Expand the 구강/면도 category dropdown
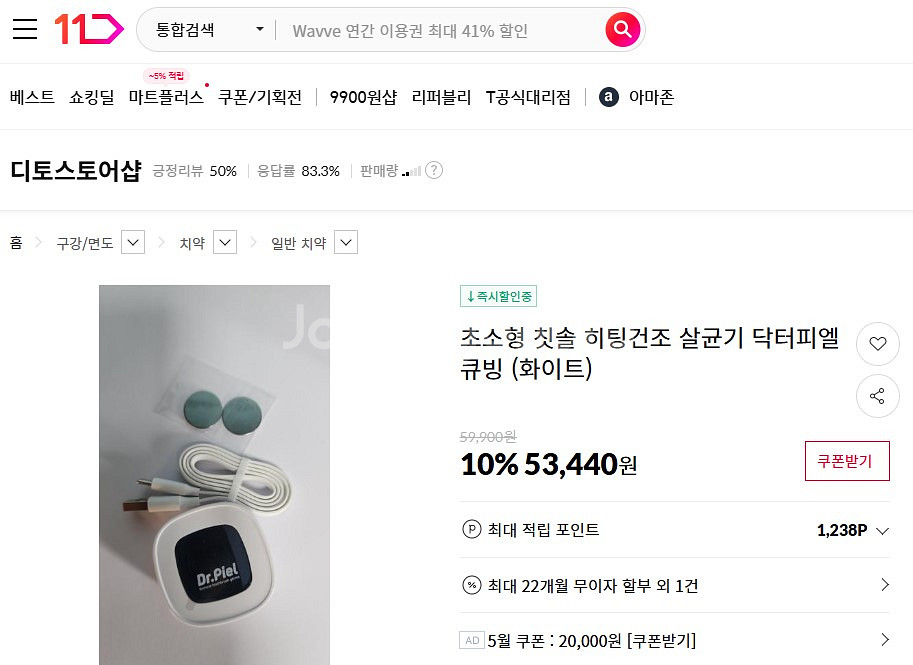The image size is (913, 665). [131, 242]
